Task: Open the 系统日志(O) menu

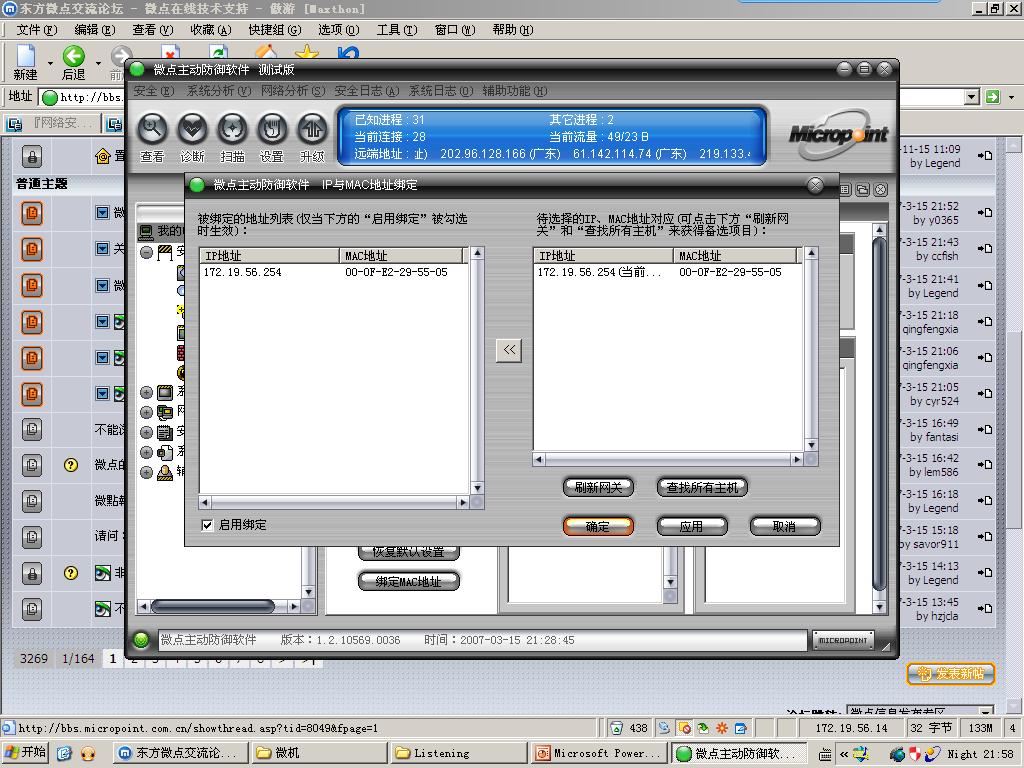Action: pyautogui.click(x=441, y=91)
